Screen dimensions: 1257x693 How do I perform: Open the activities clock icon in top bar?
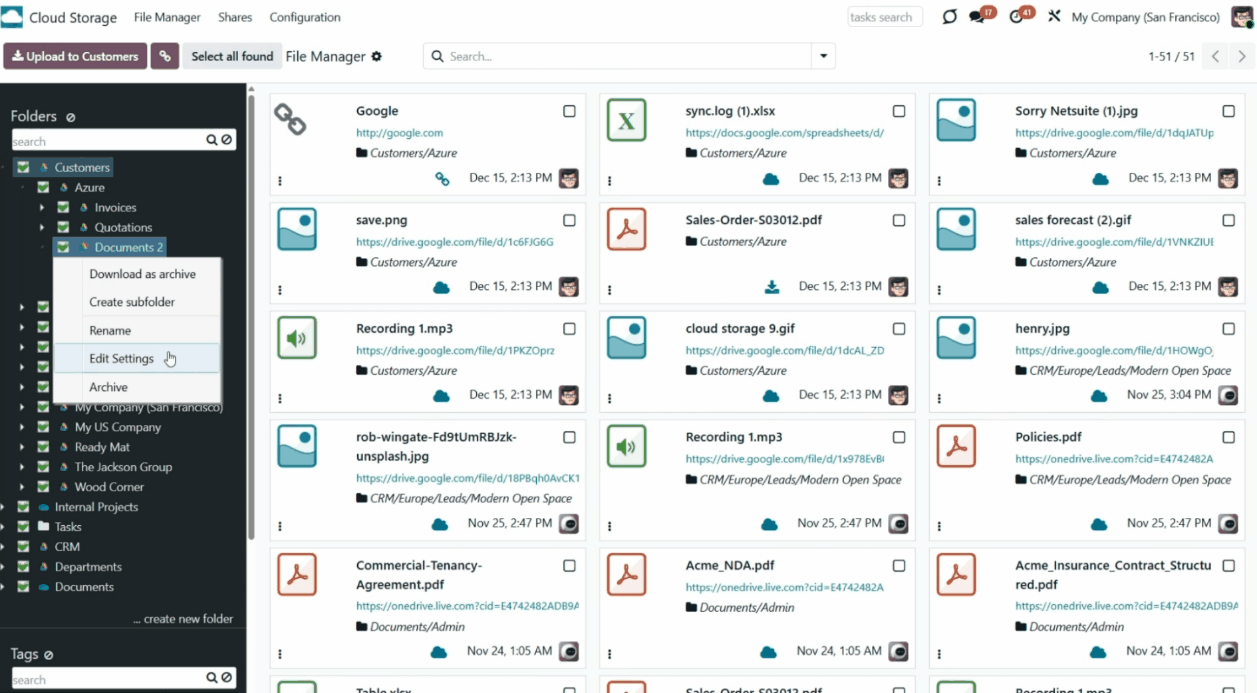click(1016, 17)
